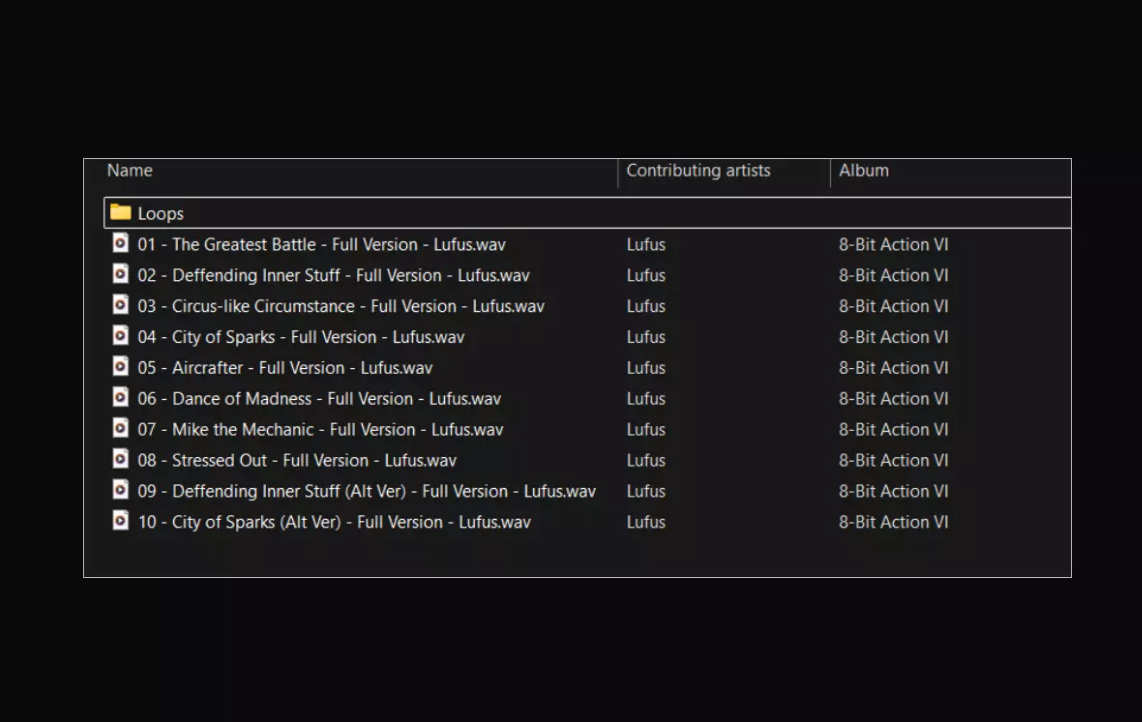Viewport: 1142px width, 722px height.
Task: Select file name 06 - Dance of Madness
Action: [x=319, y=399]
